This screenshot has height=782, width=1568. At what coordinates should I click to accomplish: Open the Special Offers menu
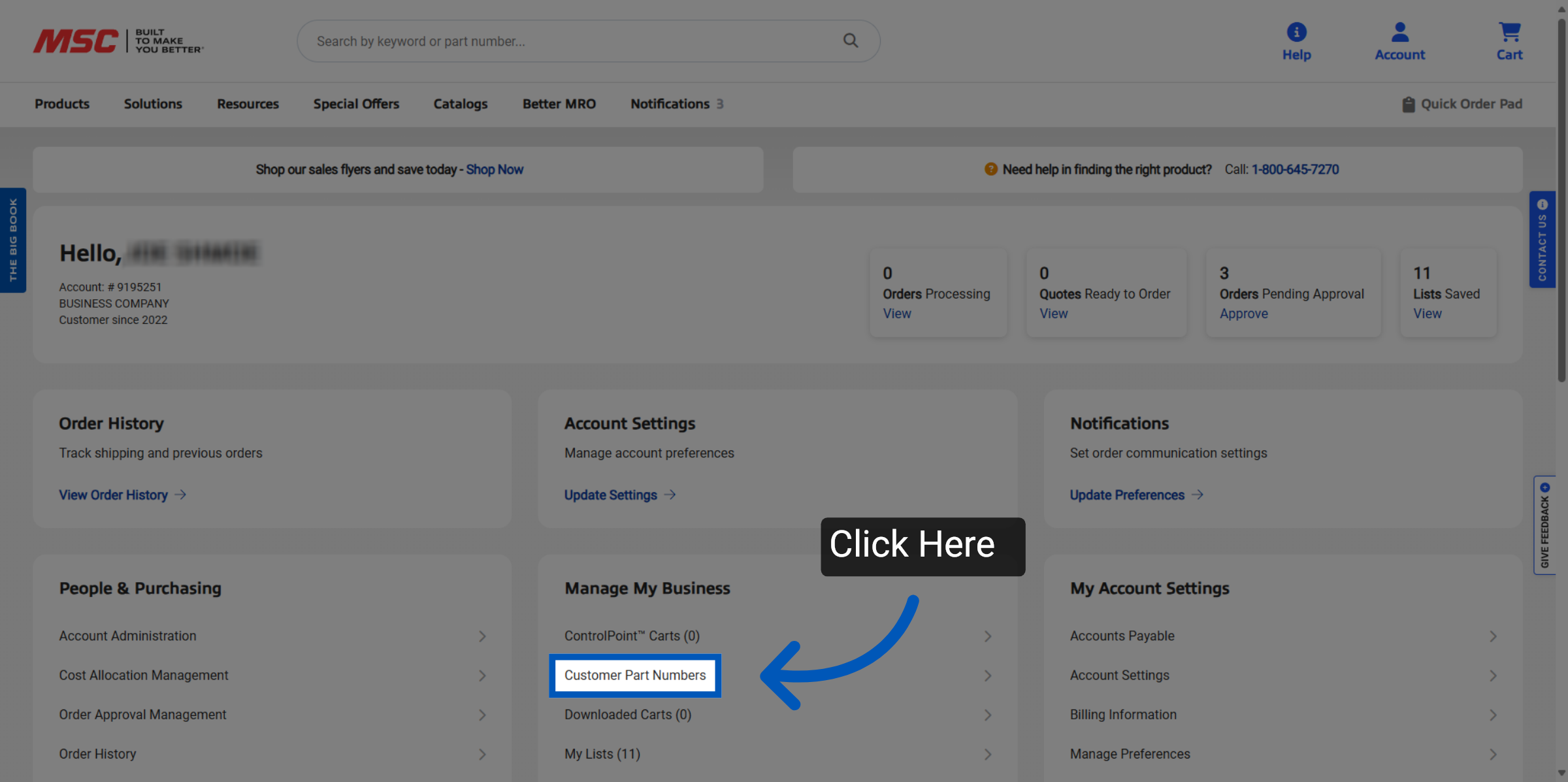356,104
